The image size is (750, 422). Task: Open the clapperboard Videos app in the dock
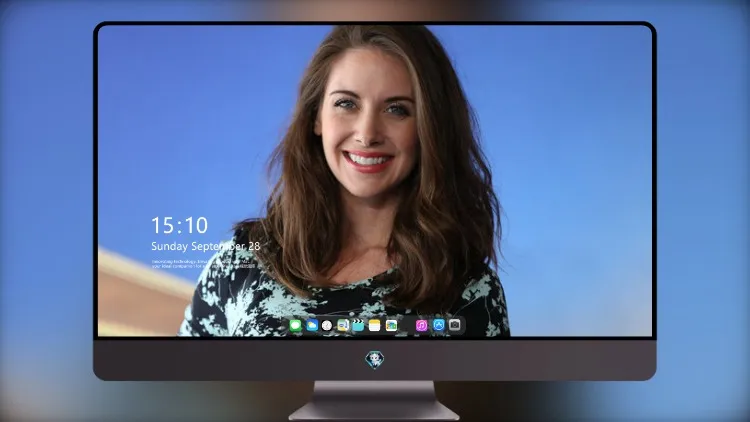[x=358, y=325]
